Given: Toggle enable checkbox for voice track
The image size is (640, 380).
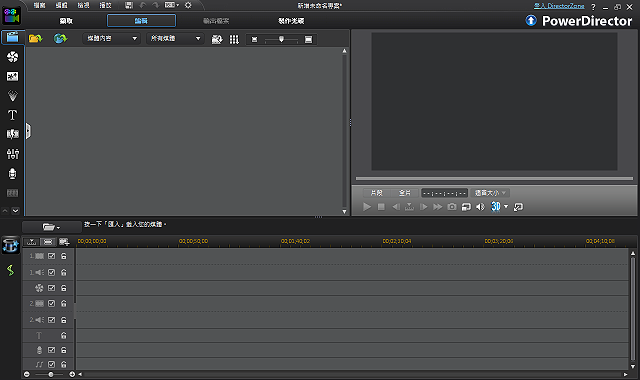Looking at the screenshot, I should point(51,350).
